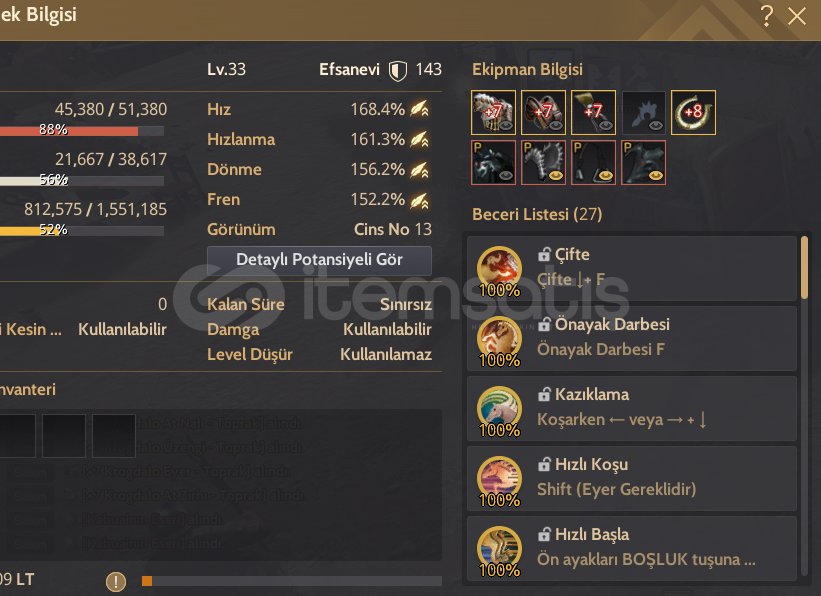Click the Level Düşür label

click(x=250, y=355)
